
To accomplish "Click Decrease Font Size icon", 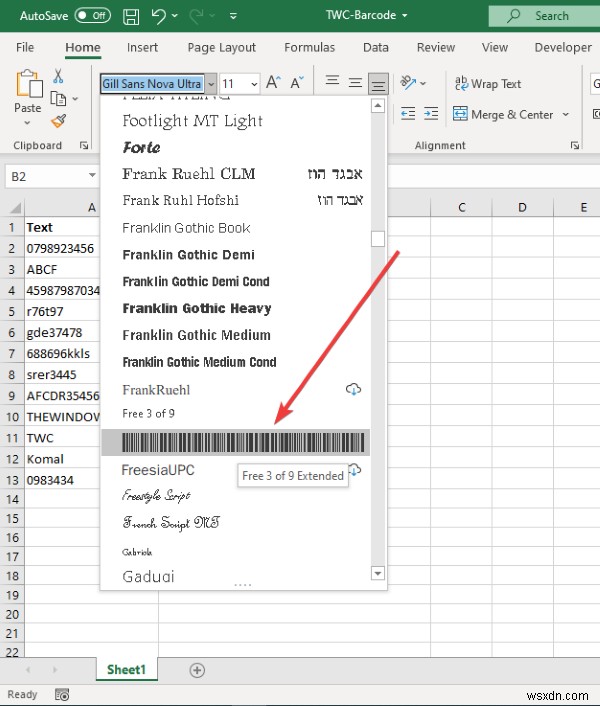I will (297, 83).
